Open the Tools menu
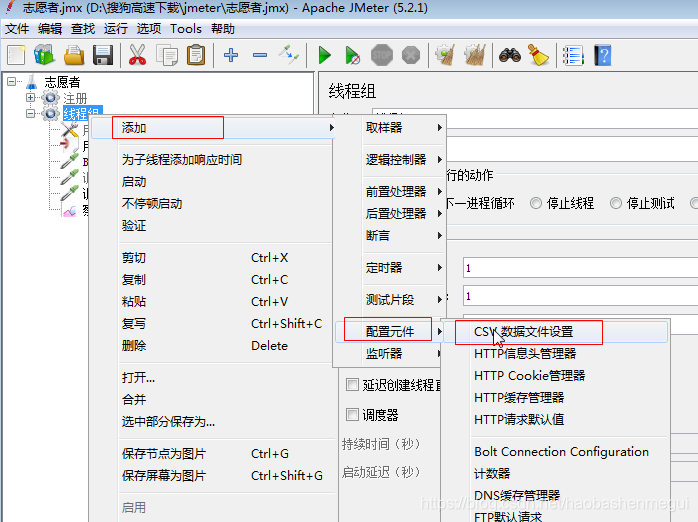This screenshot has height=522, width=698. pyautogui.click(x=186, y=29)
